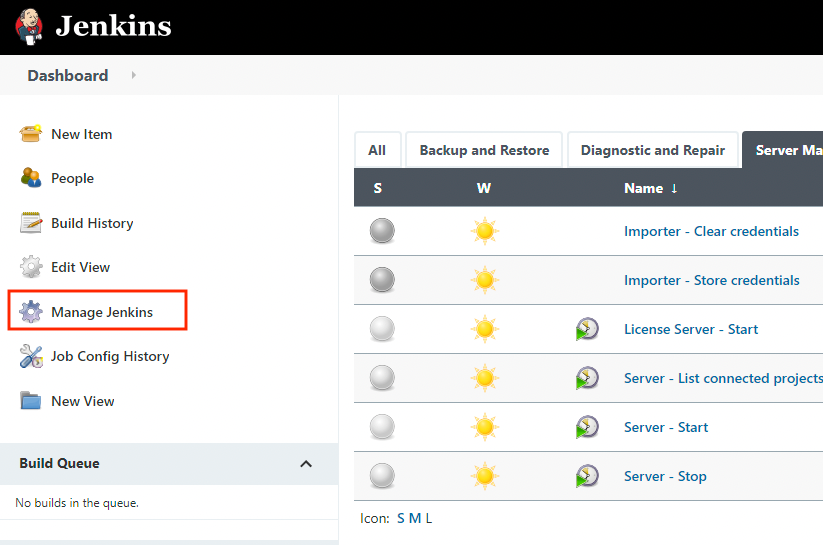The height and width of the screenshot is (545, 823).
Task: Click status ball for Importer - Clear credentials
Action: (x=382, y=230)
